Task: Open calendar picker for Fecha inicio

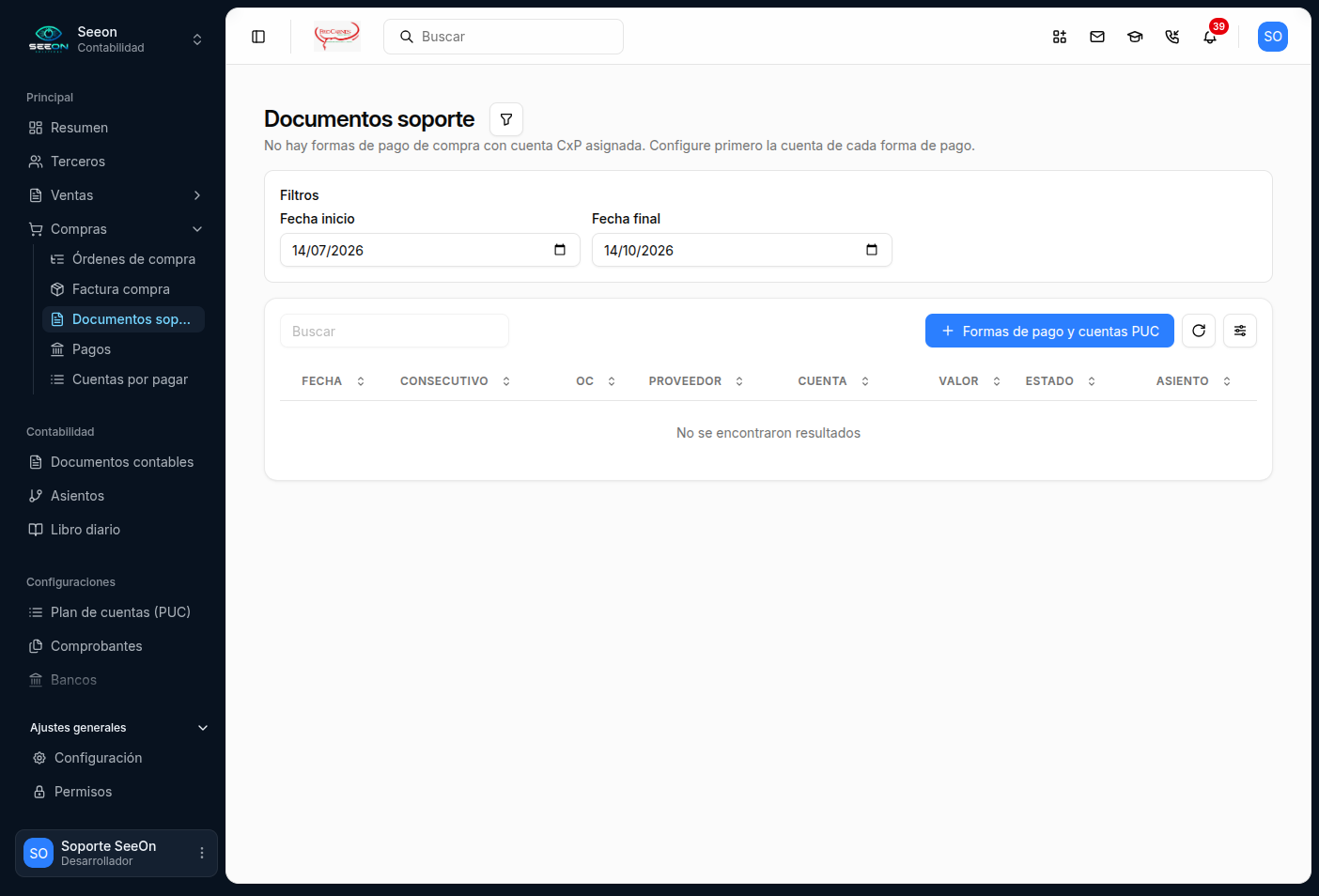Action: [x=560, y=250]
